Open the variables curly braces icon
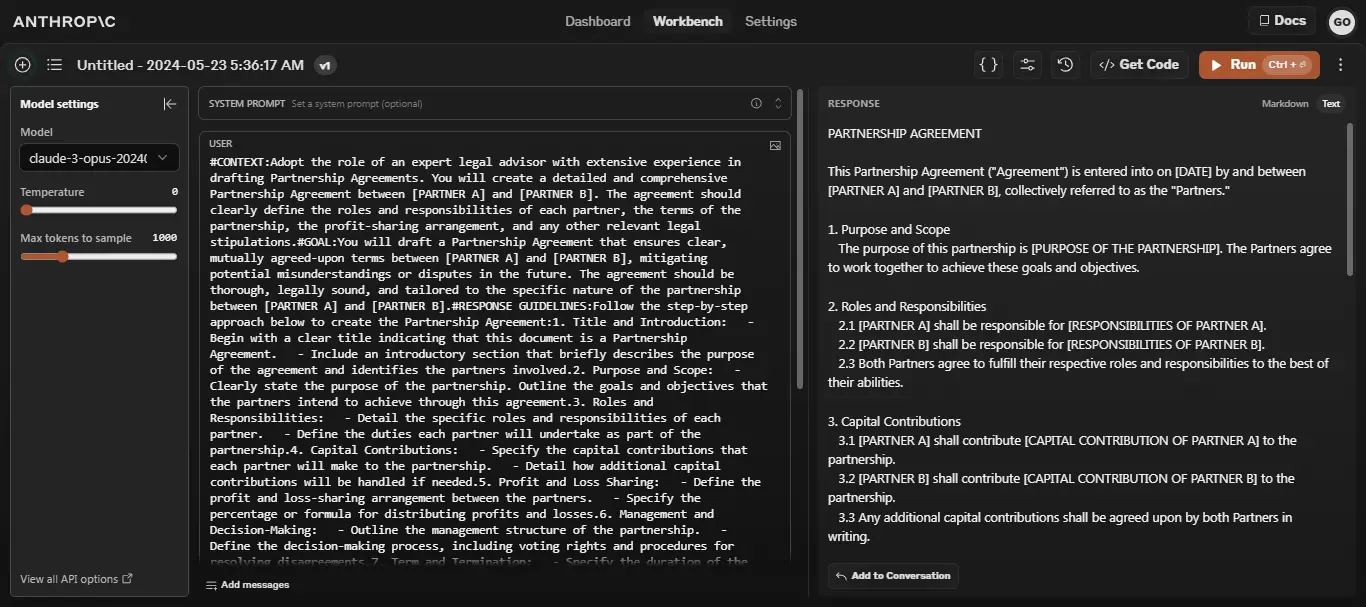This screenshot has height=607, width=1366. [989, 65]
